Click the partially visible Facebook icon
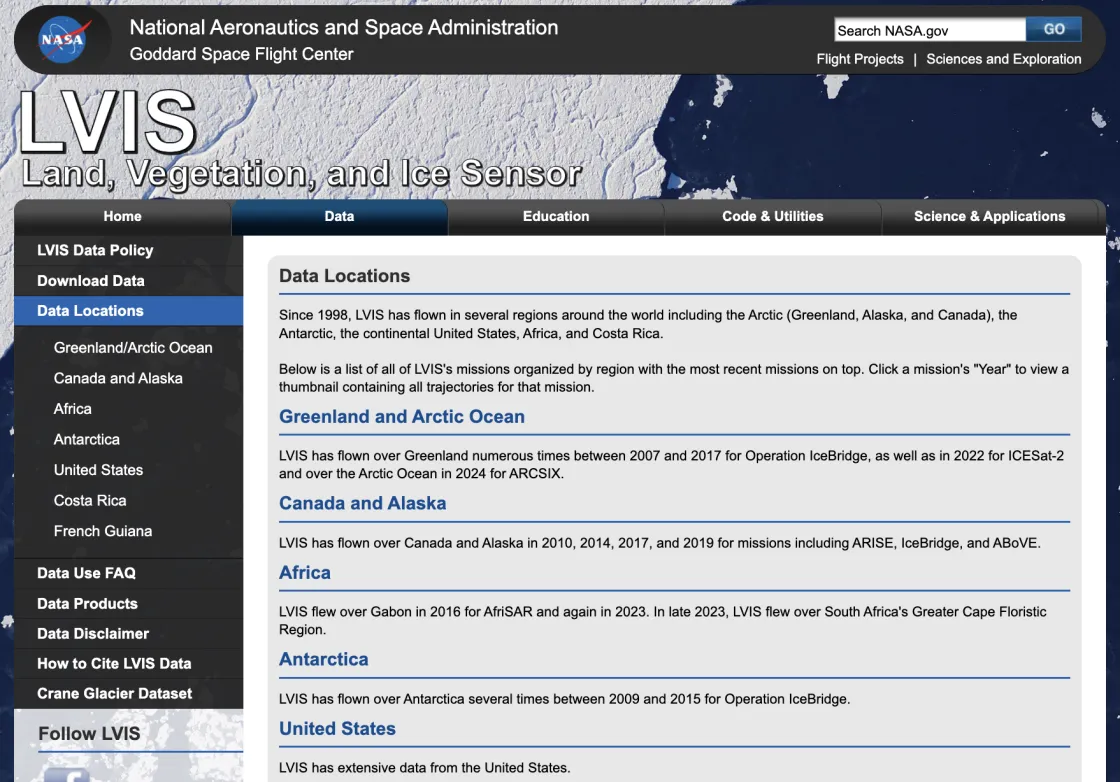The image size is (1120, 782). 66,774
